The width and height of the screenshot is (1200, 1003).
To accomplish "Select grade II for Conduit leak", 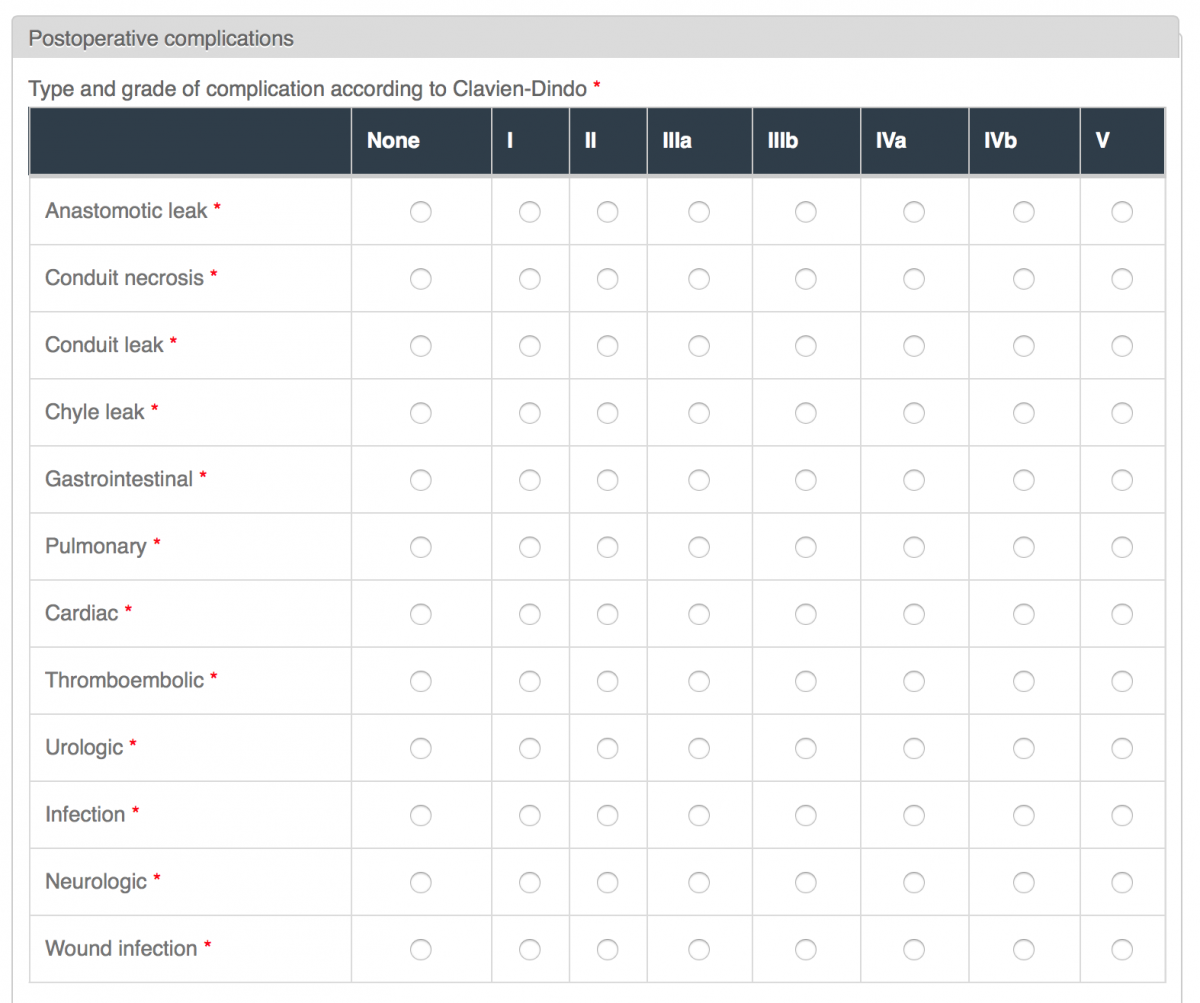I will (607, 346).
